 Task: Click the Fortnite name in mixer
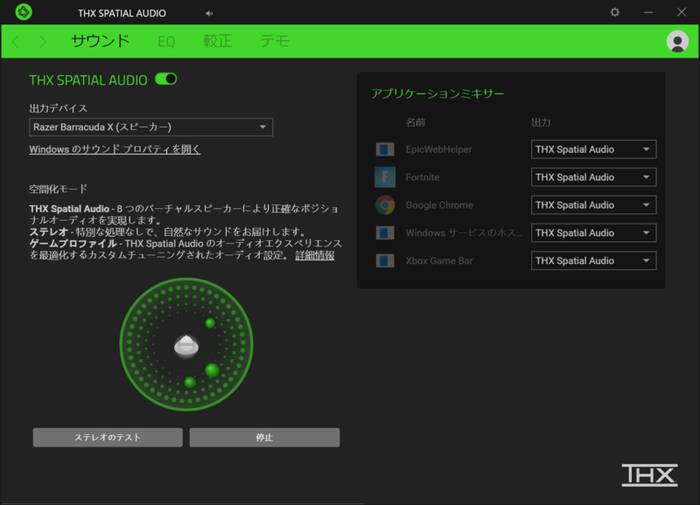point(422,177)
